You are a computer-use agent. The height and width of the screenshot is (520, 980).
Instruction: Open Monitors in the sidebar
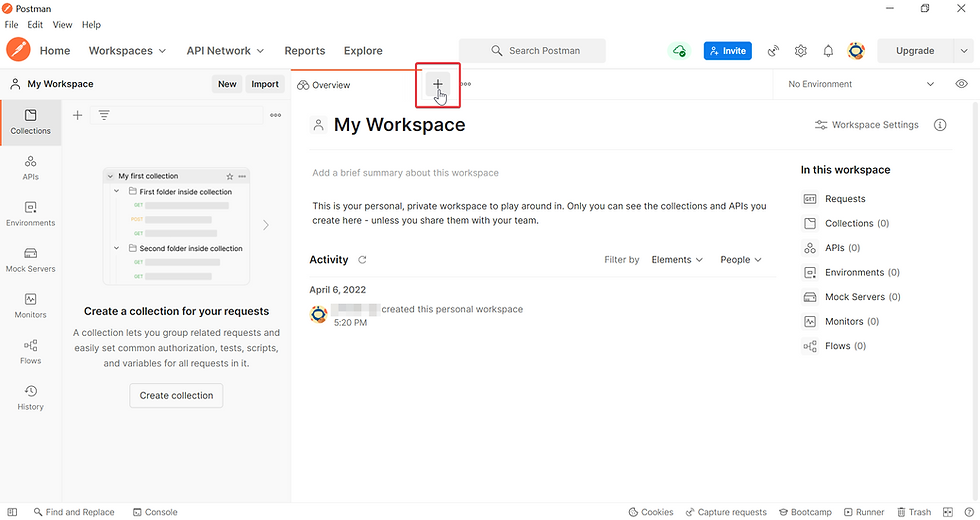click(31, 306)
